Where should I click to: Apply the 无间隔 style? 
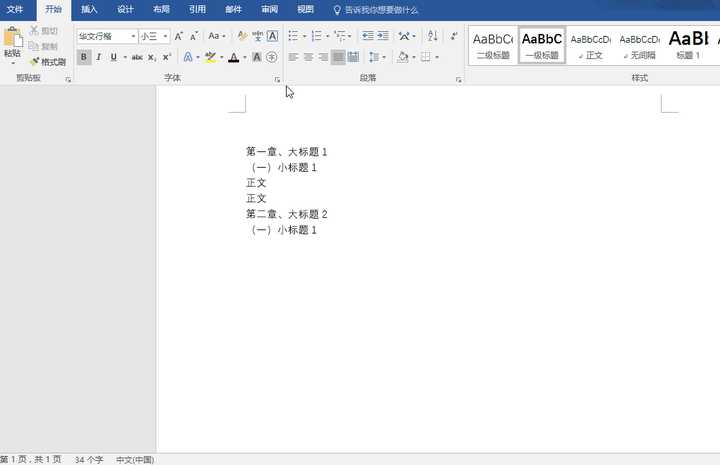pyautogui.click(x=639, y=45)
